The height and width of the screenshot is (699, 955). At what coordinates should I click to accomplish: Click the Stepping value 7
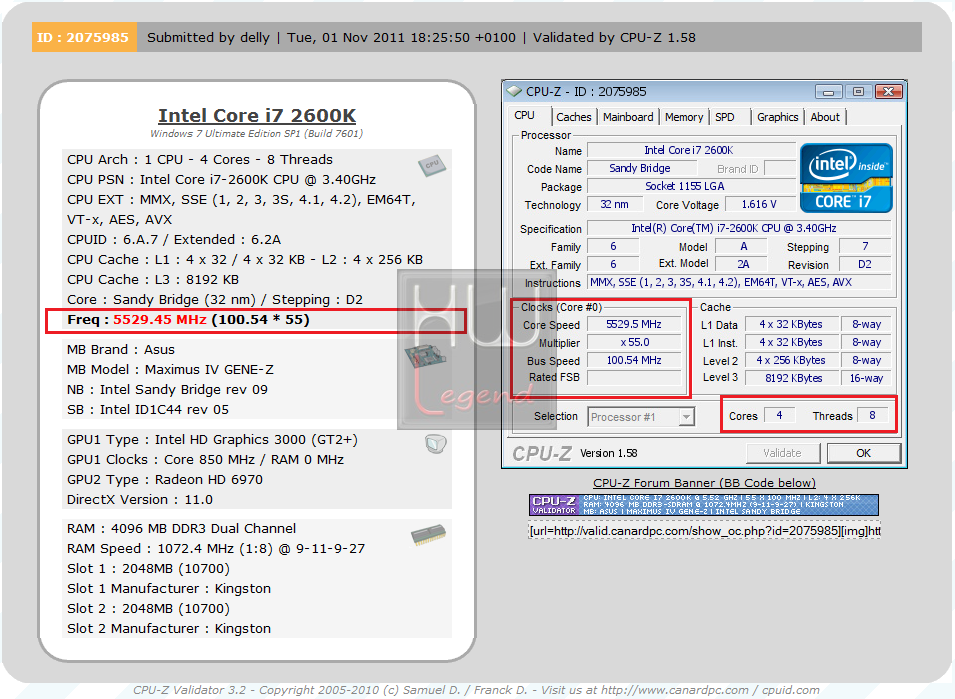point(865,247)
